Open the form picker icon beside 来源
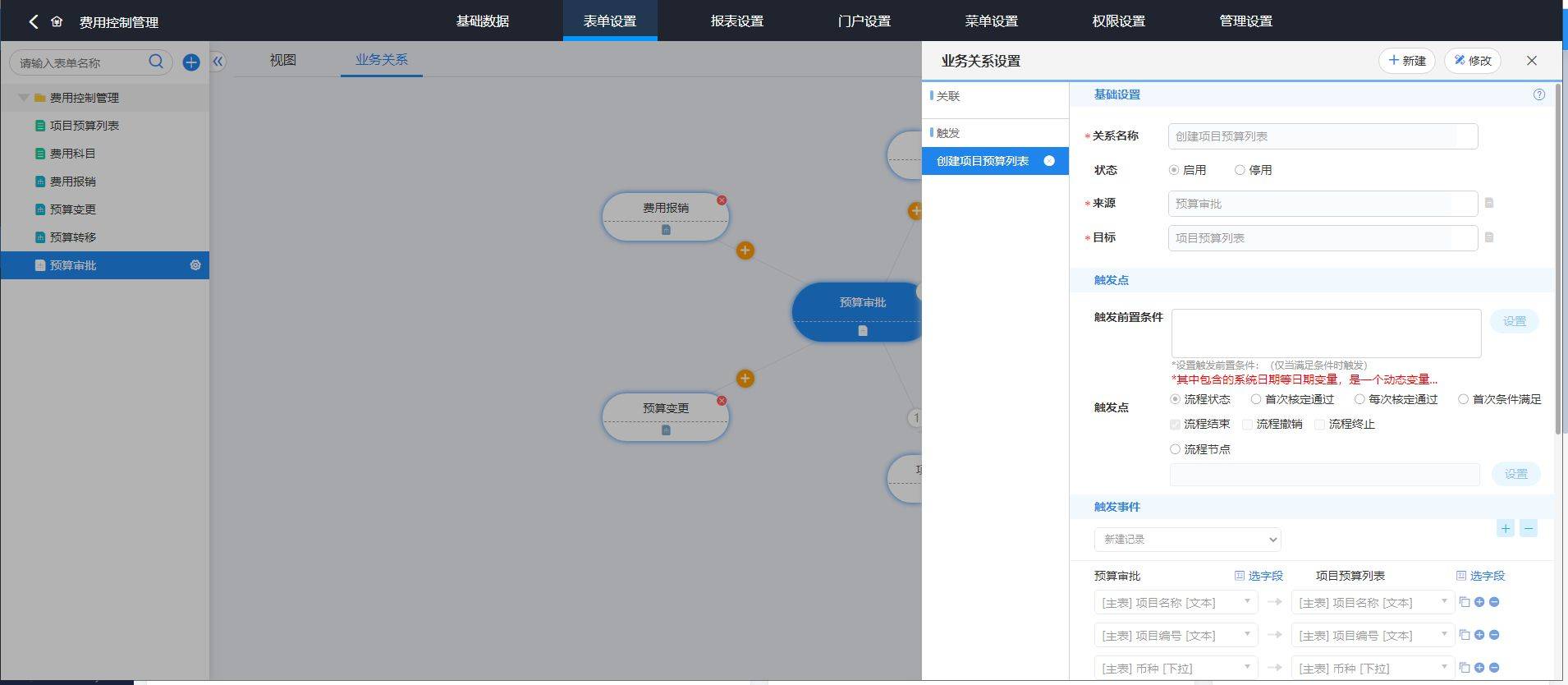The width and height of the screenshot is (1568, 685). coord(1489,203)
